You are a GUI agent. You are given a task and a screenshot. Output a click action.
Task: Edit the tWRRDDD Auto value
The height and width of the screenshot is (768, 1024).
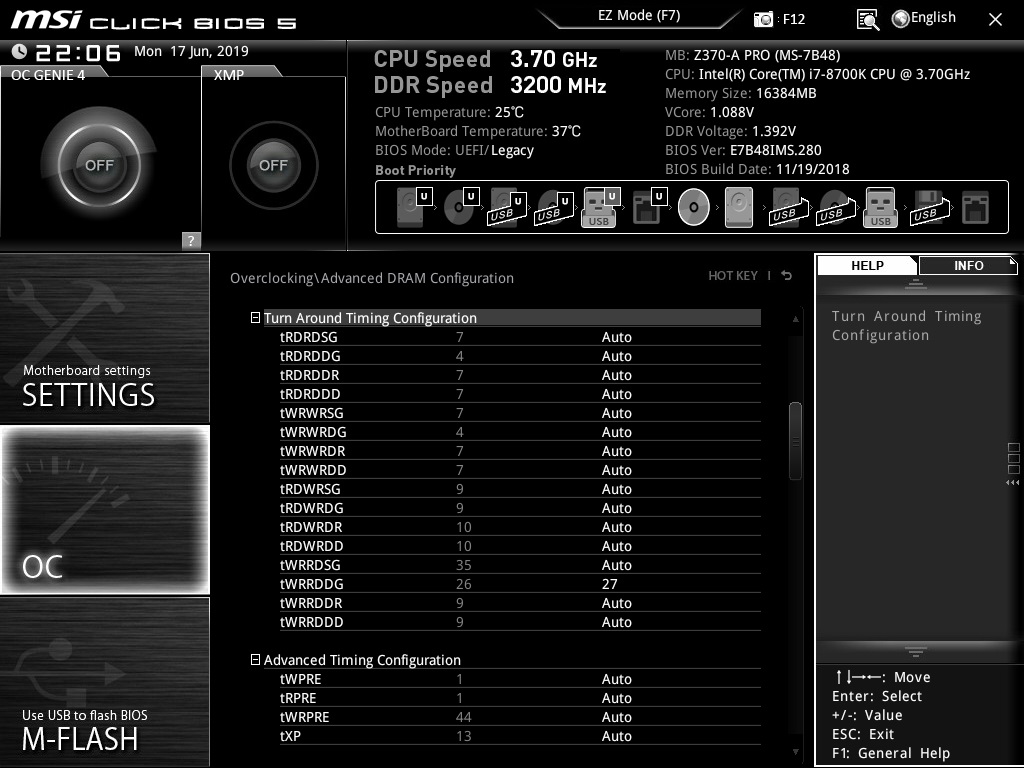point(616,622)
